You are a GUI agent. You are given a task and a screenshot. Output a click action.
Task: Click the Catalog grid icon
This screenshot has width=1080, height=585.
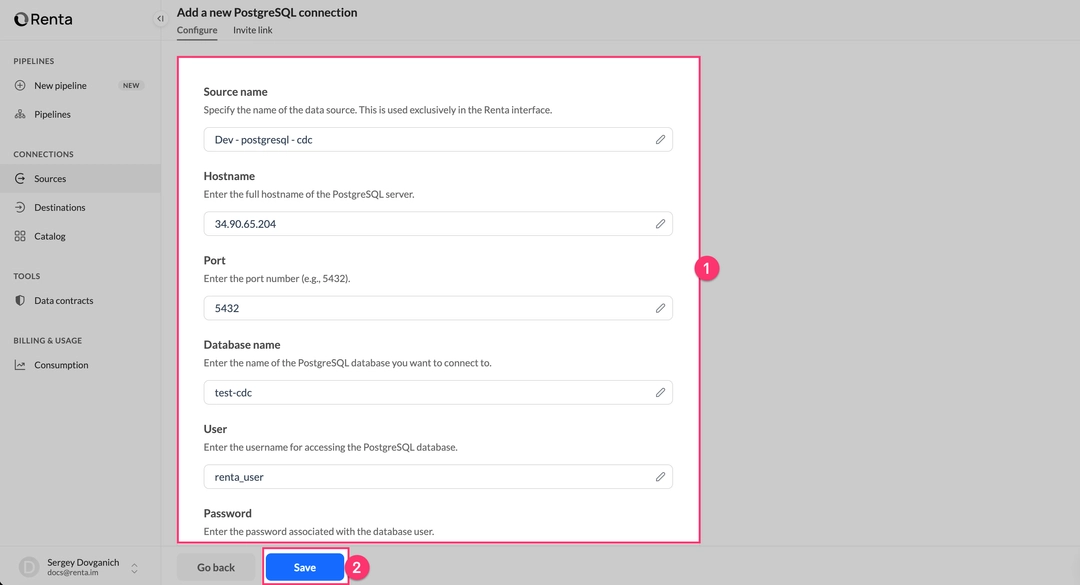click(22, 236)
